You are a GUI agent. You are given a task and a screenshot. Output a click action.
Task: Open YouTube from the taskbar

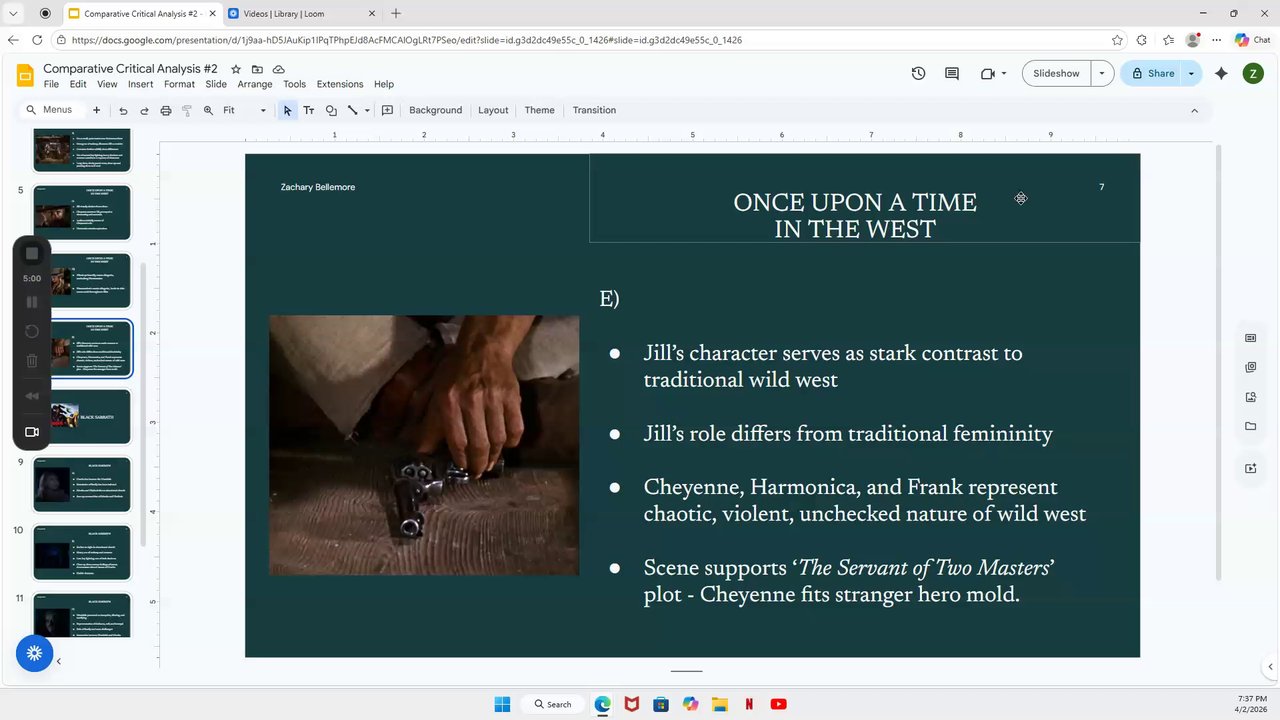point(779,704)
